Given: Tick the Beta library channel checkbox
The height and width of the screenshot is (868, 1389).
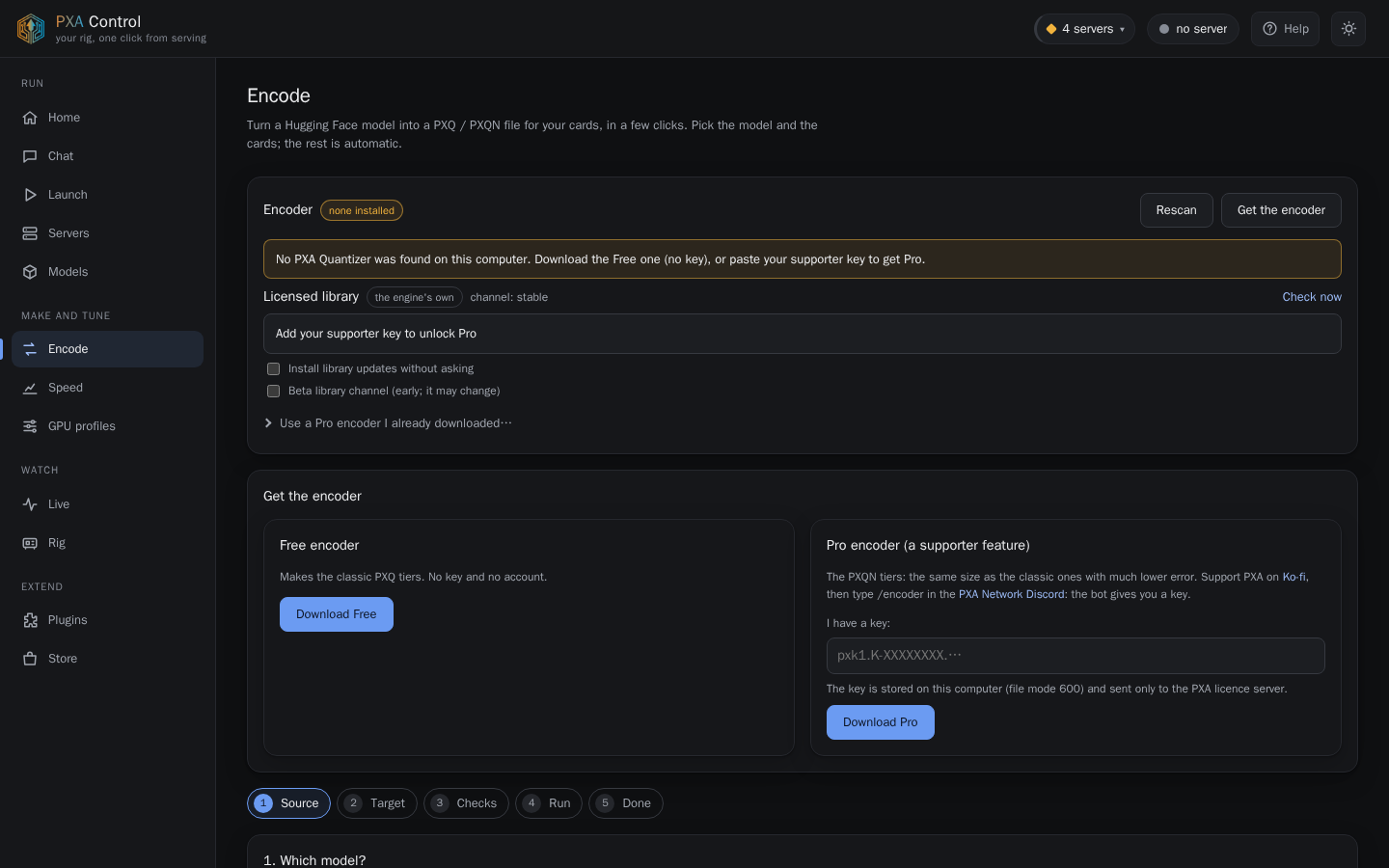Looking at the screenshot, I should tap(274, 391).
